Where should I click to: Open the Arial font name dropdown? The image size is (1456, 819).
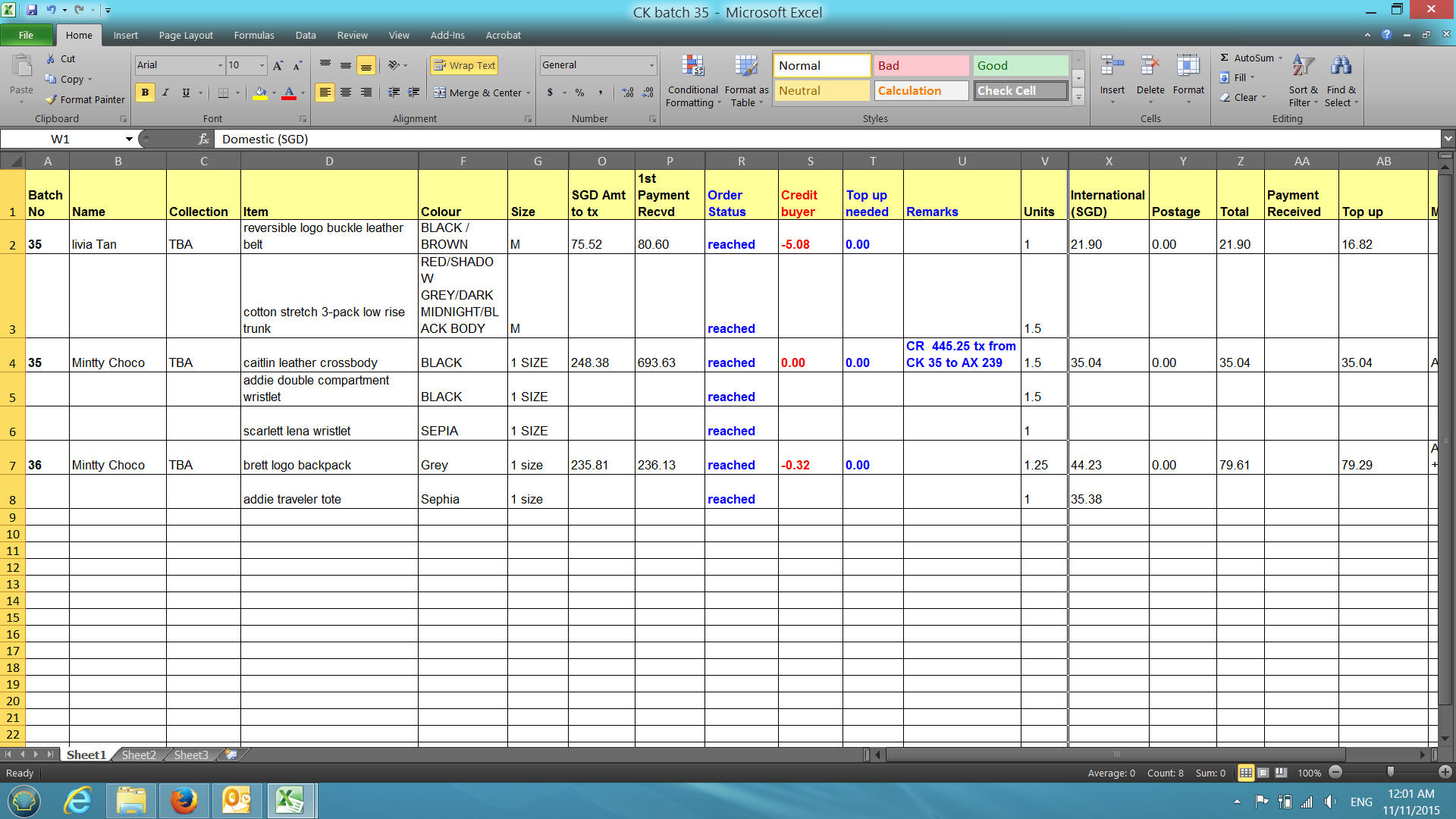click(221, 65)
